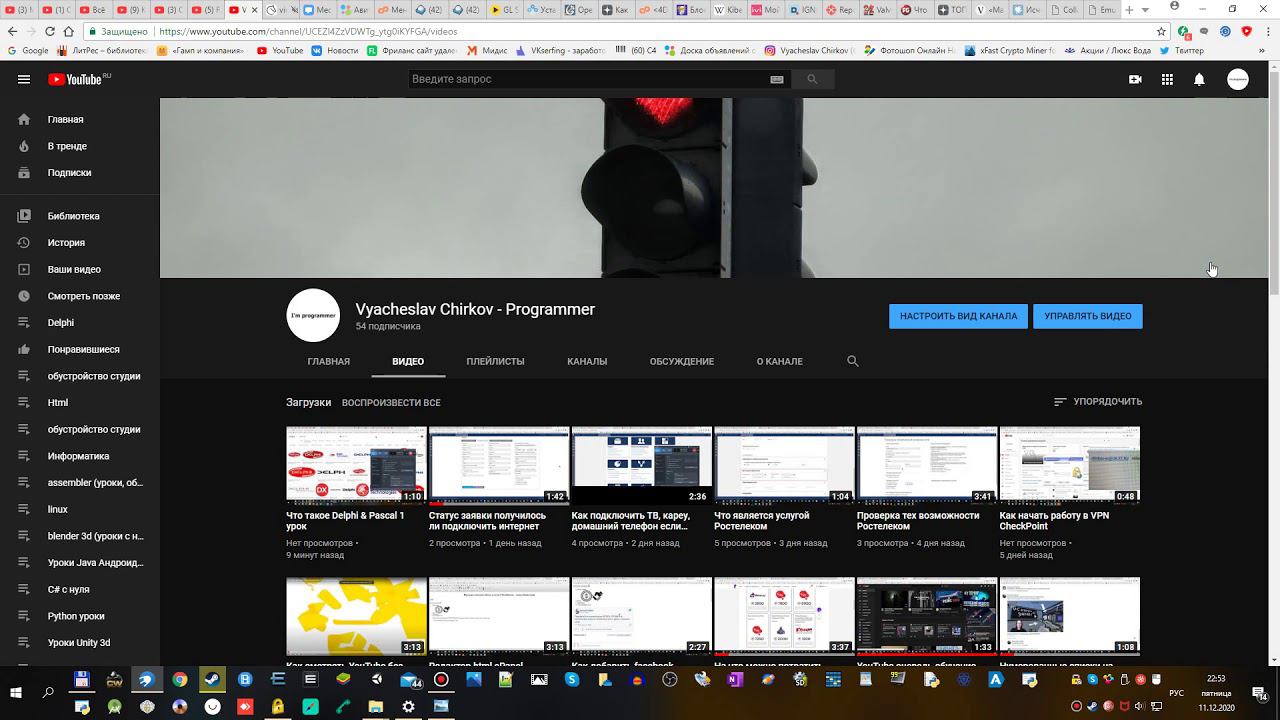The image size is (1280, 720).
Task: Open Понравившиеся in the sidebar
Action: coord(80,349)
